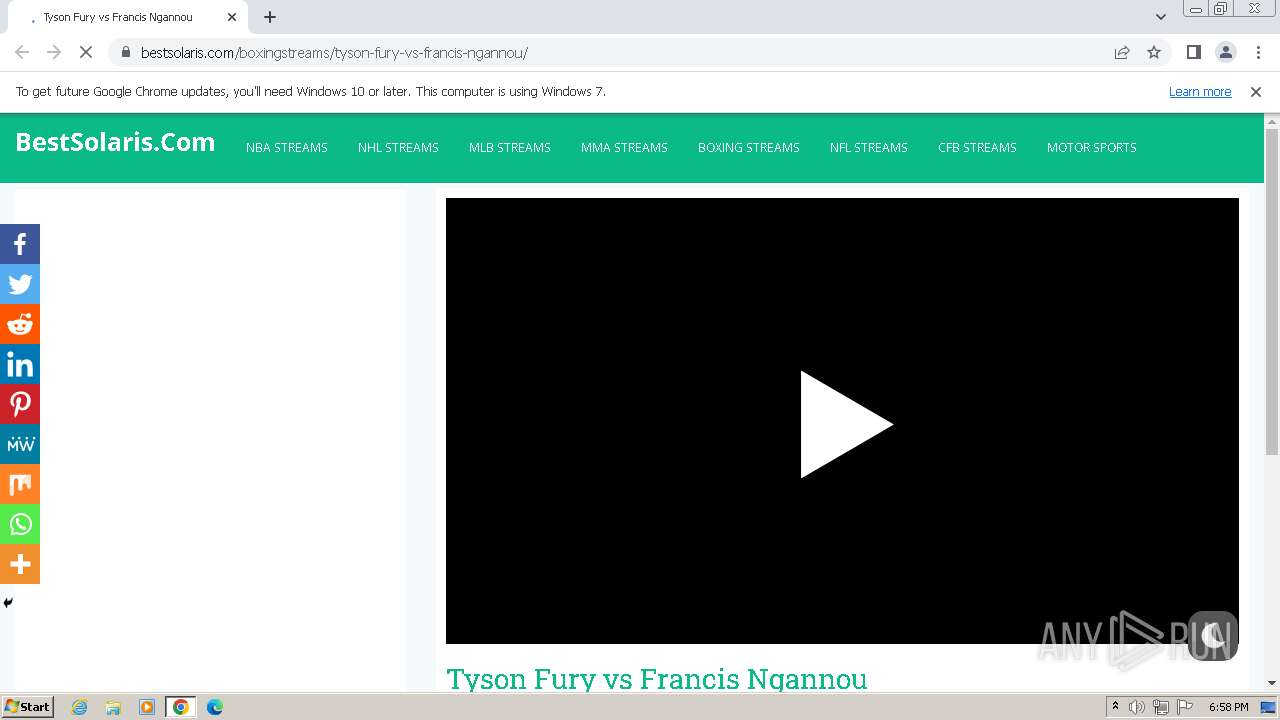This screenshot has height=720, width=1280.
Task: Bookmark this tab with star icon
Action: 1154,52
